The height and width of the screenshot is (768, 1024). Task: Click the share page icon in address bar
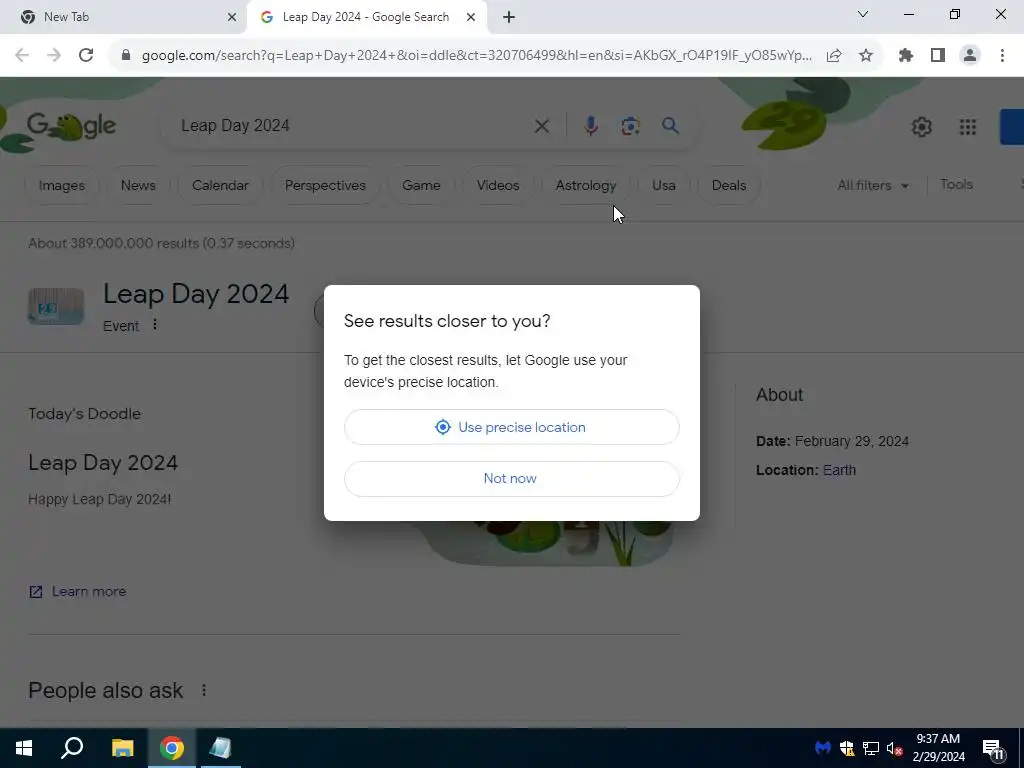(x=834, y=56)
